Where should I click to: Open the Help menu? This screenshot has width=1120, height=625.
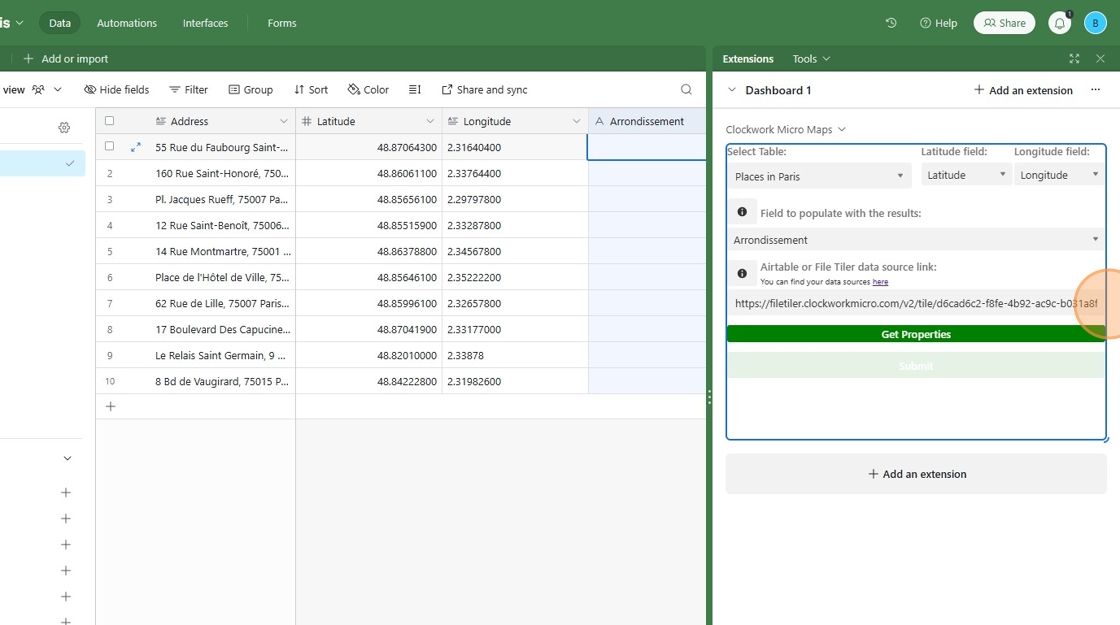pos(939,23)
